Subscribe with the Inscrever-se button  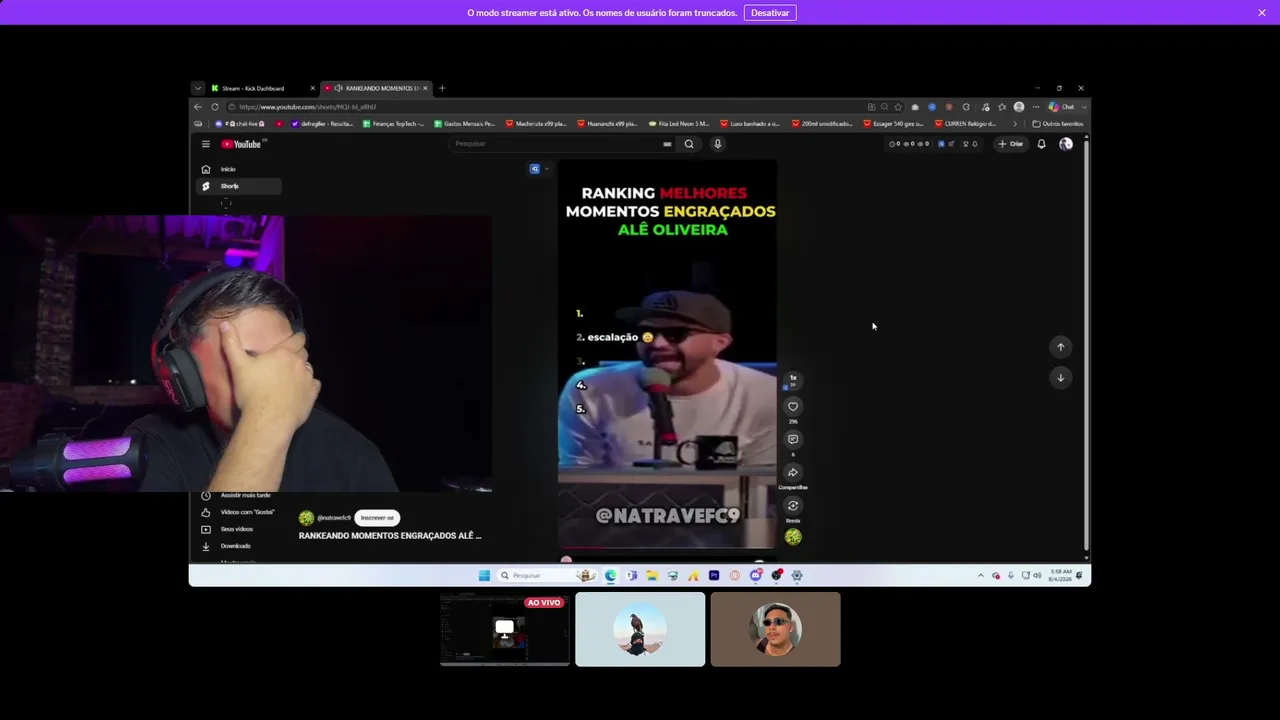pyautogui.click(x=377, y=518)
